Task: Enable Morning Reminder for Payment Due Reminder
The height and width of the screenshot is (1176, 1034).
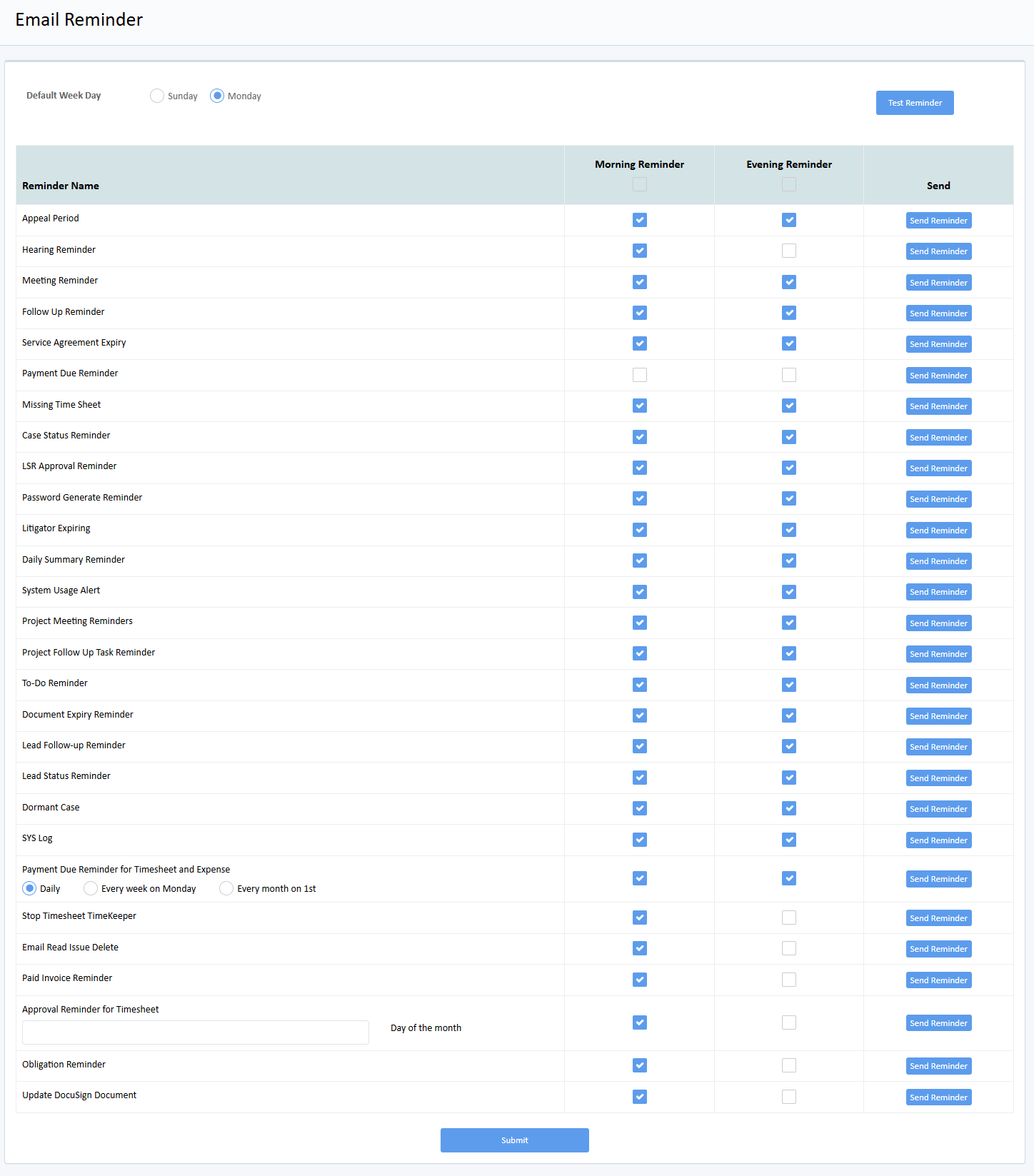Action: tap(640, 375)
